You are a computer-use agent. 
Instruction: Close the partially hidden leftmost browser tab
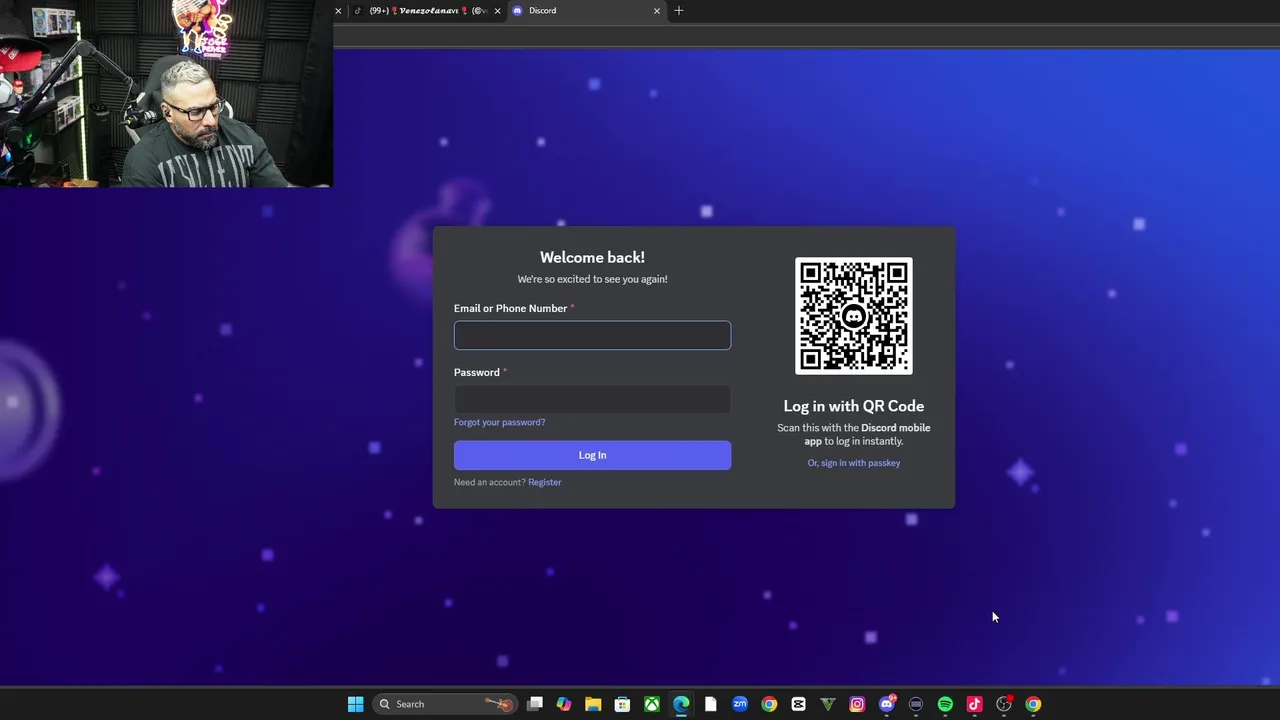coord(338,10)
